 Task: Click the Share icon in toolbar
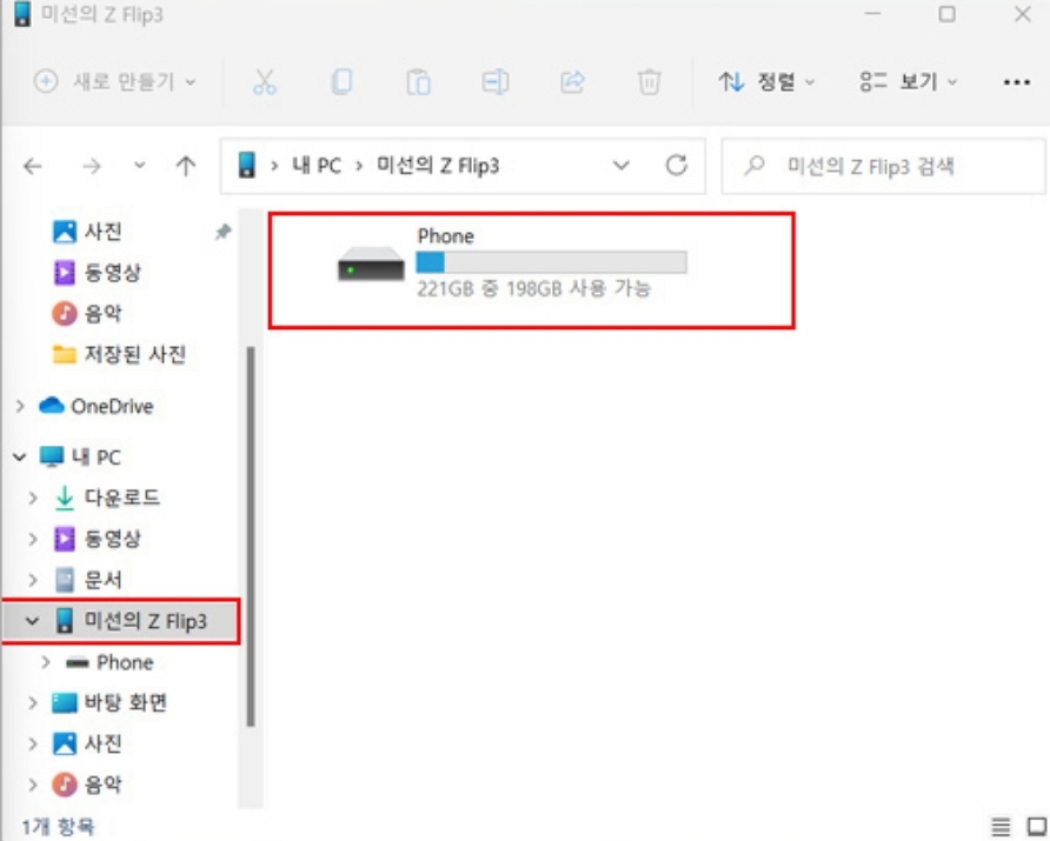[573, 82]
